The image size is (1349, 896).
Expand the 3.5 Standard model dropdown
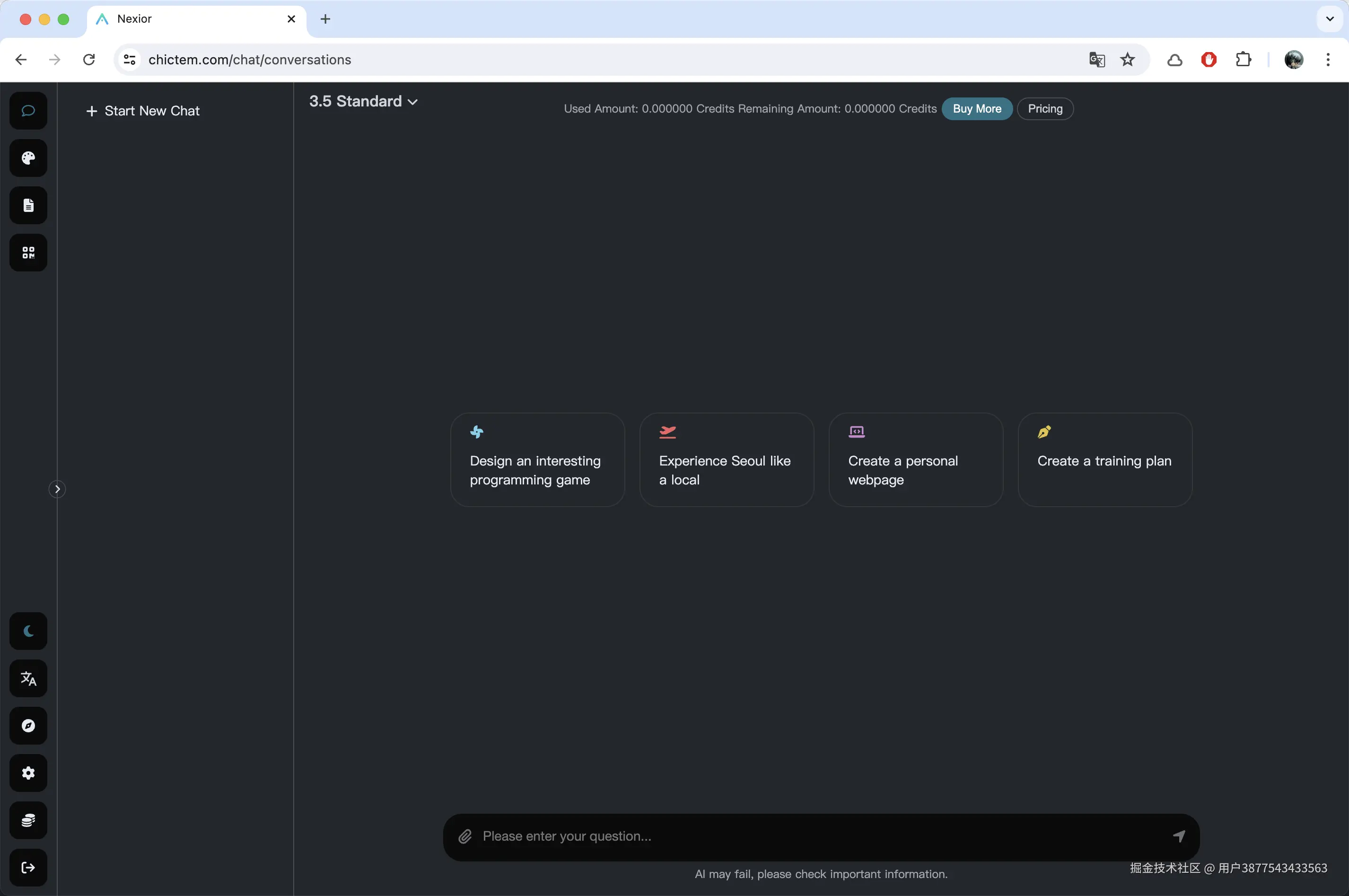[x=363, y=101]
